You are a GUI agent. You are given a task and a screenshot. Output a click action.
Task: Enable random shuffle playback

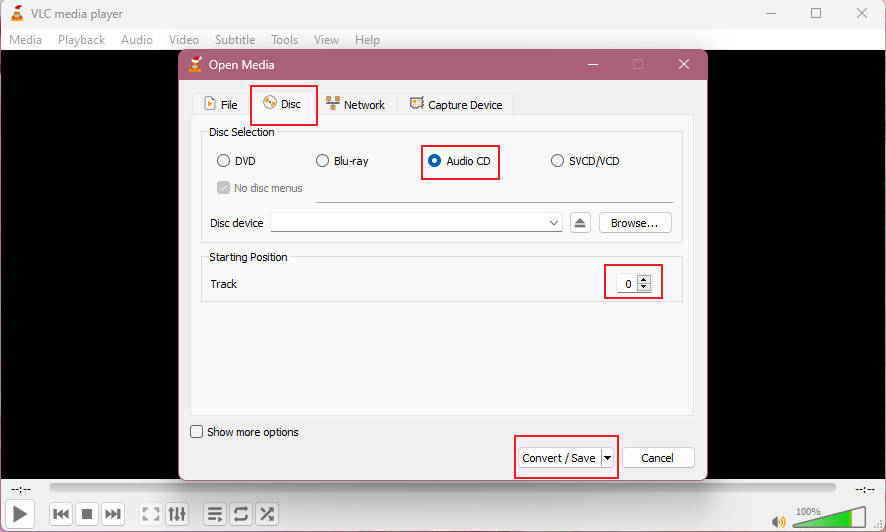coord(267,514)
